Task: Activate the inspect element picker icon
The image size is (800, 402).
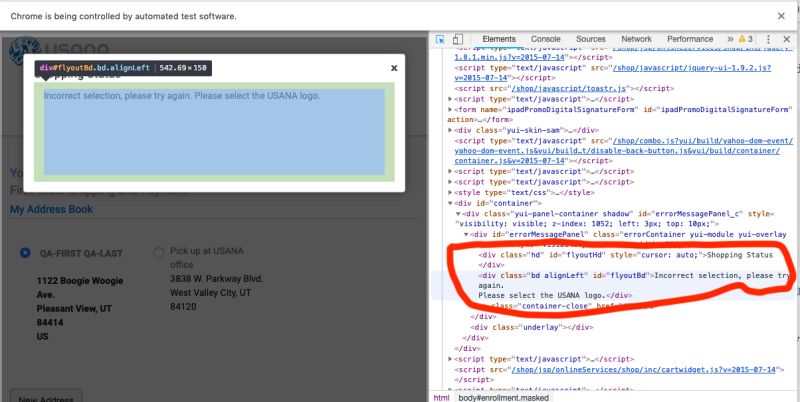Action: point(440,39)
